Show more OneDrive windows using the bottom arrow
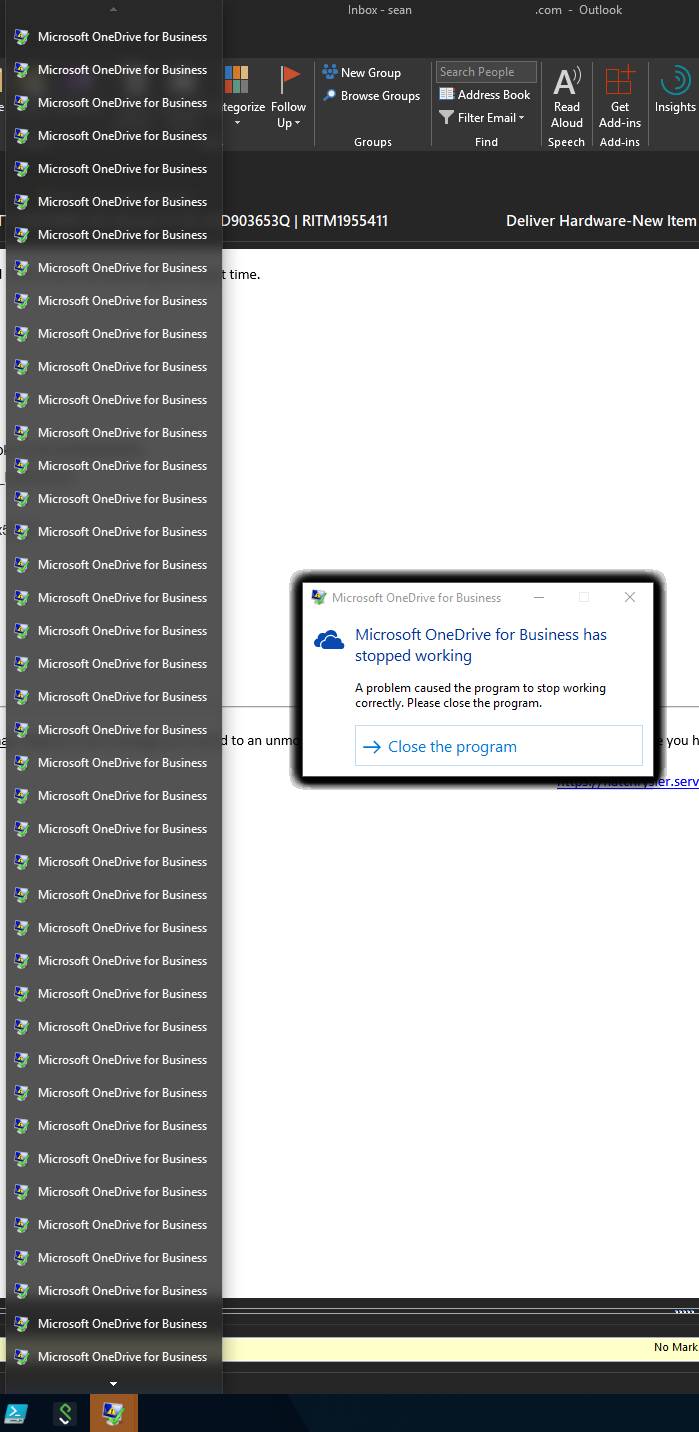Image resolution: width=699 pixels, height=1432 pixels. (x=113, y=1384)
